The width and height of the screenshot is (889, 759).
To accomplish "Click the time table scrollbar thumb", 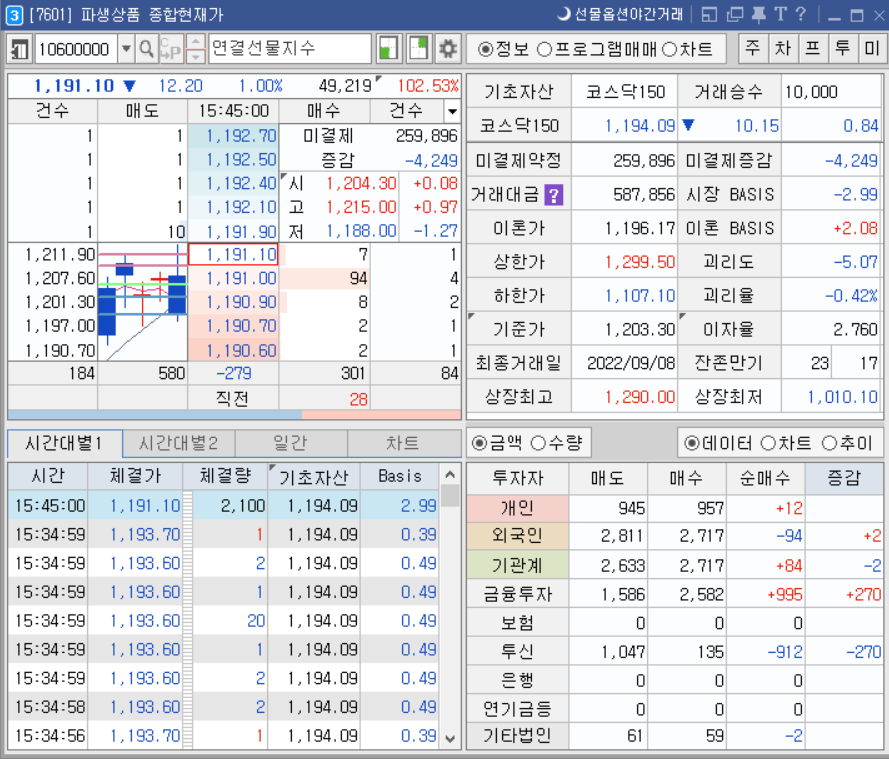I will click(x=450, y=496).
